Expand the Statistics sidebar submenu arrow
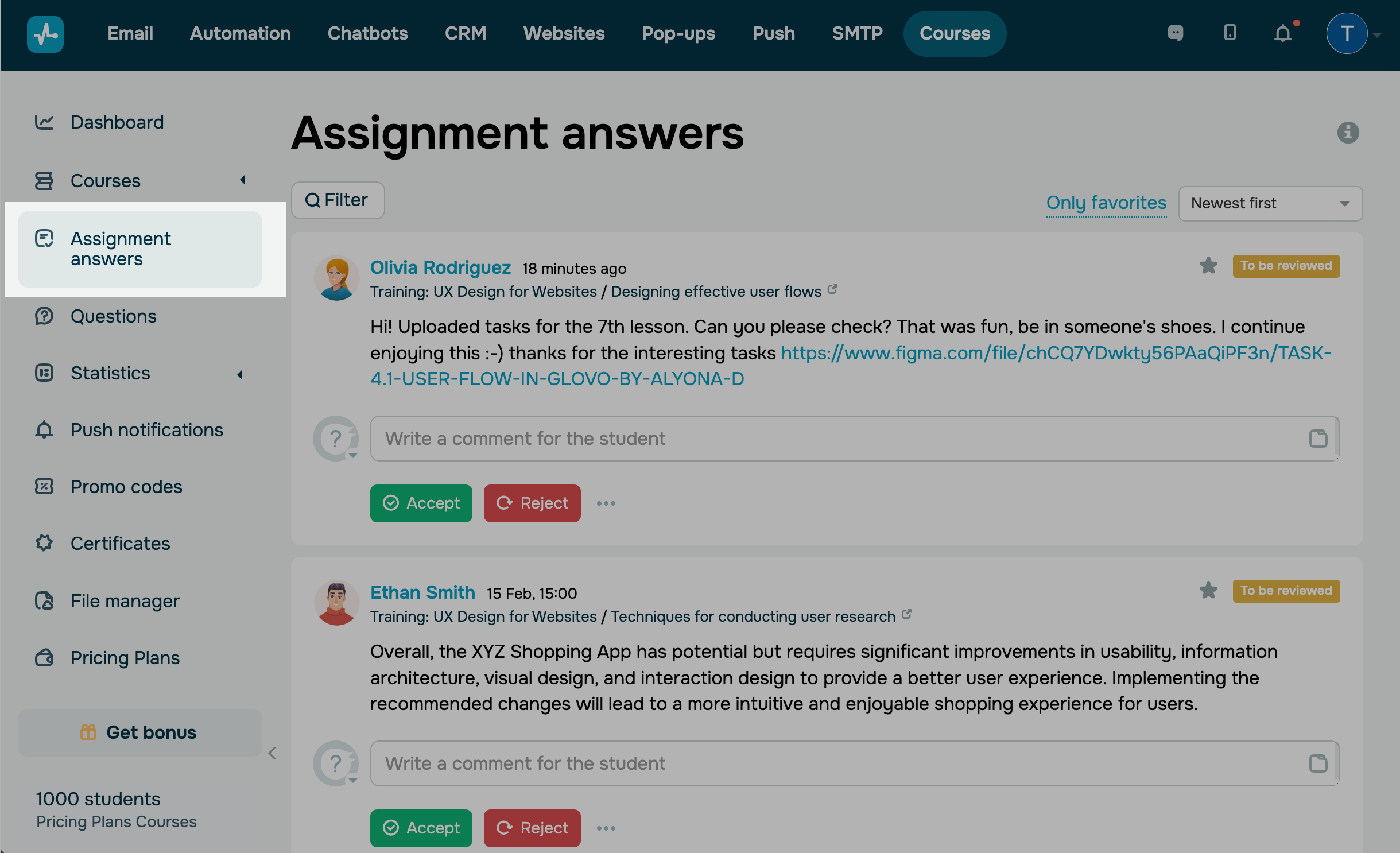Screen dimensions: 1400x853 [240, 375]
